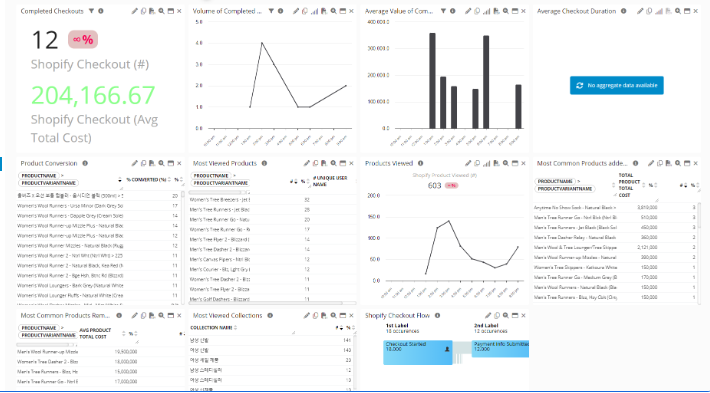Duplicate the Completed Checkouts widget with the copy icon
The image size is (710, 393).
click(x=144, y=11)
